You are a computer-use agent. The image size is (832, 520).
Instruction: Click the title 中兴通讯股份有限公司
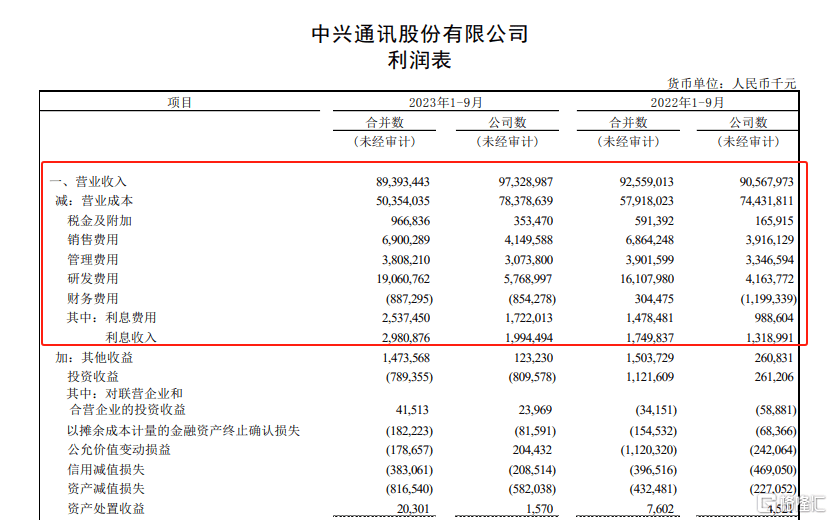[420, 34]
